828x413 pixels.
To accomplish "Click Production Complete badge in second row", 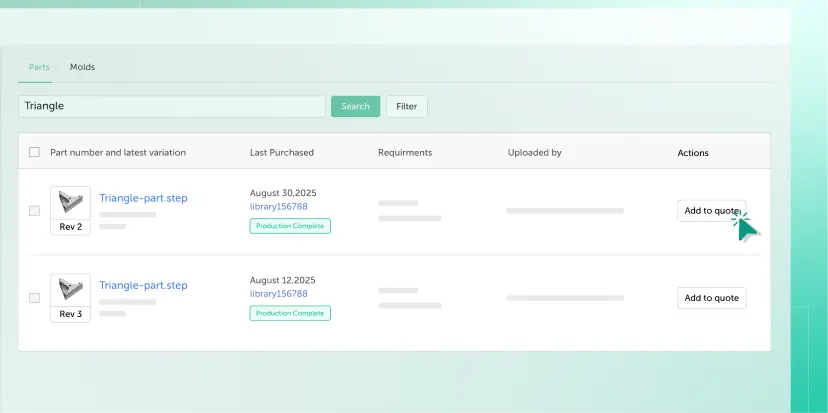I will click(x=290, y=313).
